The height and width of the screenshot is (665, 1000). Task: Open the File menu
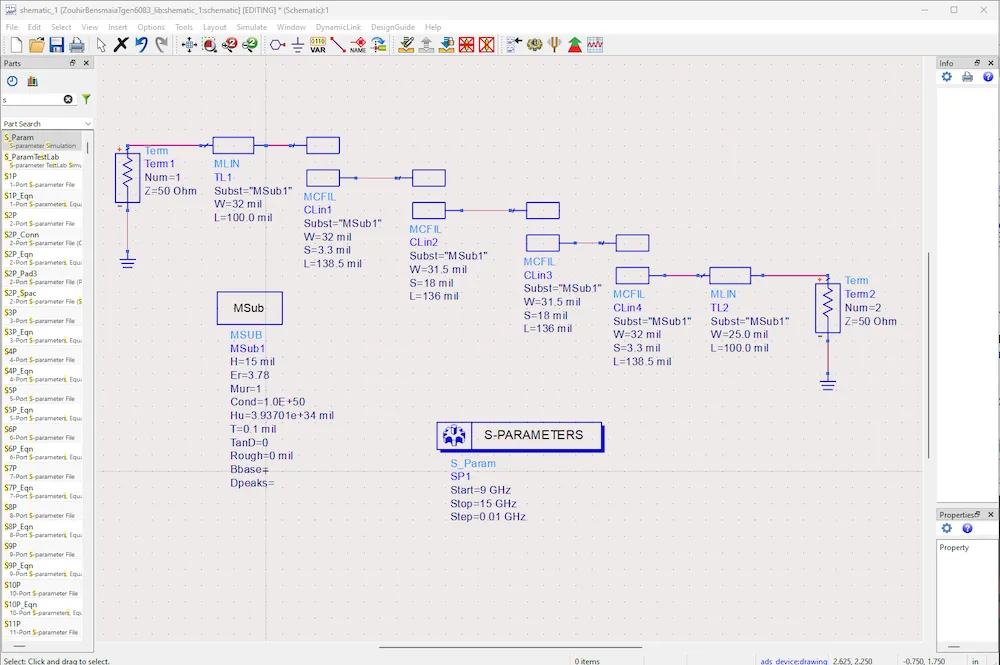click(x=12, y=27)
